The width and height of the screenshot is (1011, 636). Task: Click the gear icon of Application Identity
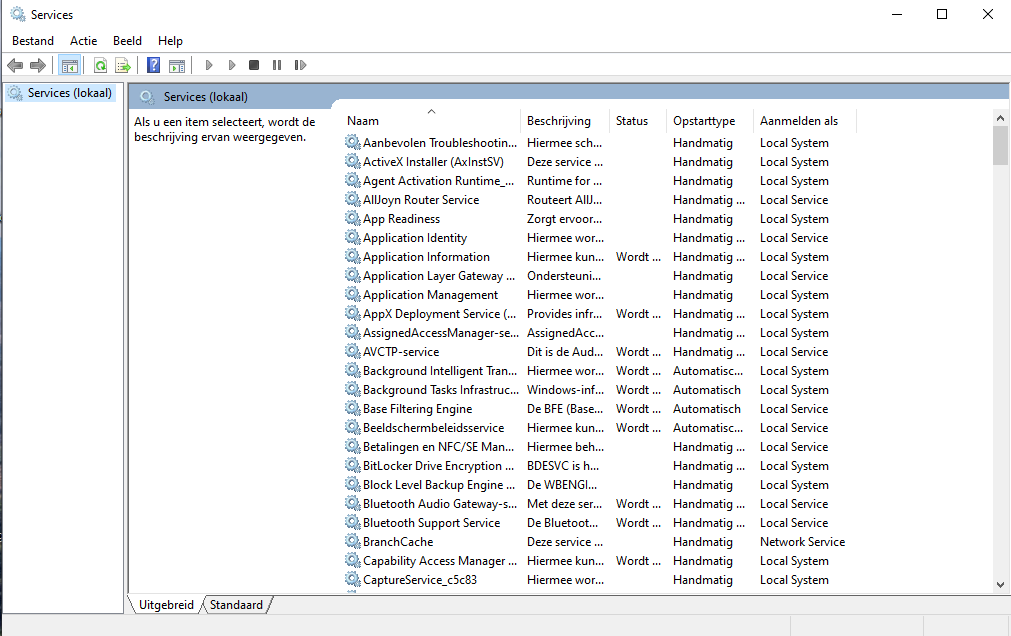352,237
